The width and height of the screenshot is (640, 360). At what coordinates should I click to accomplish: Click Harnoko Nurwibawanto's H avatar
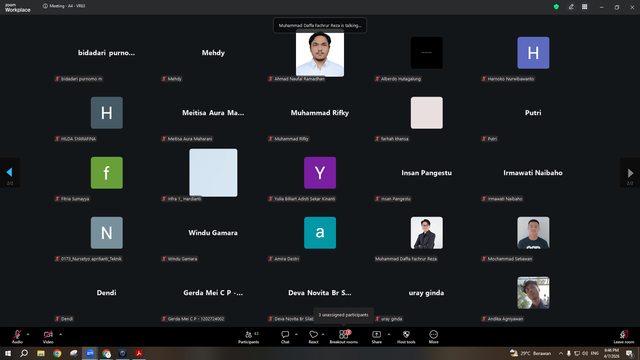tap(533, 53)
